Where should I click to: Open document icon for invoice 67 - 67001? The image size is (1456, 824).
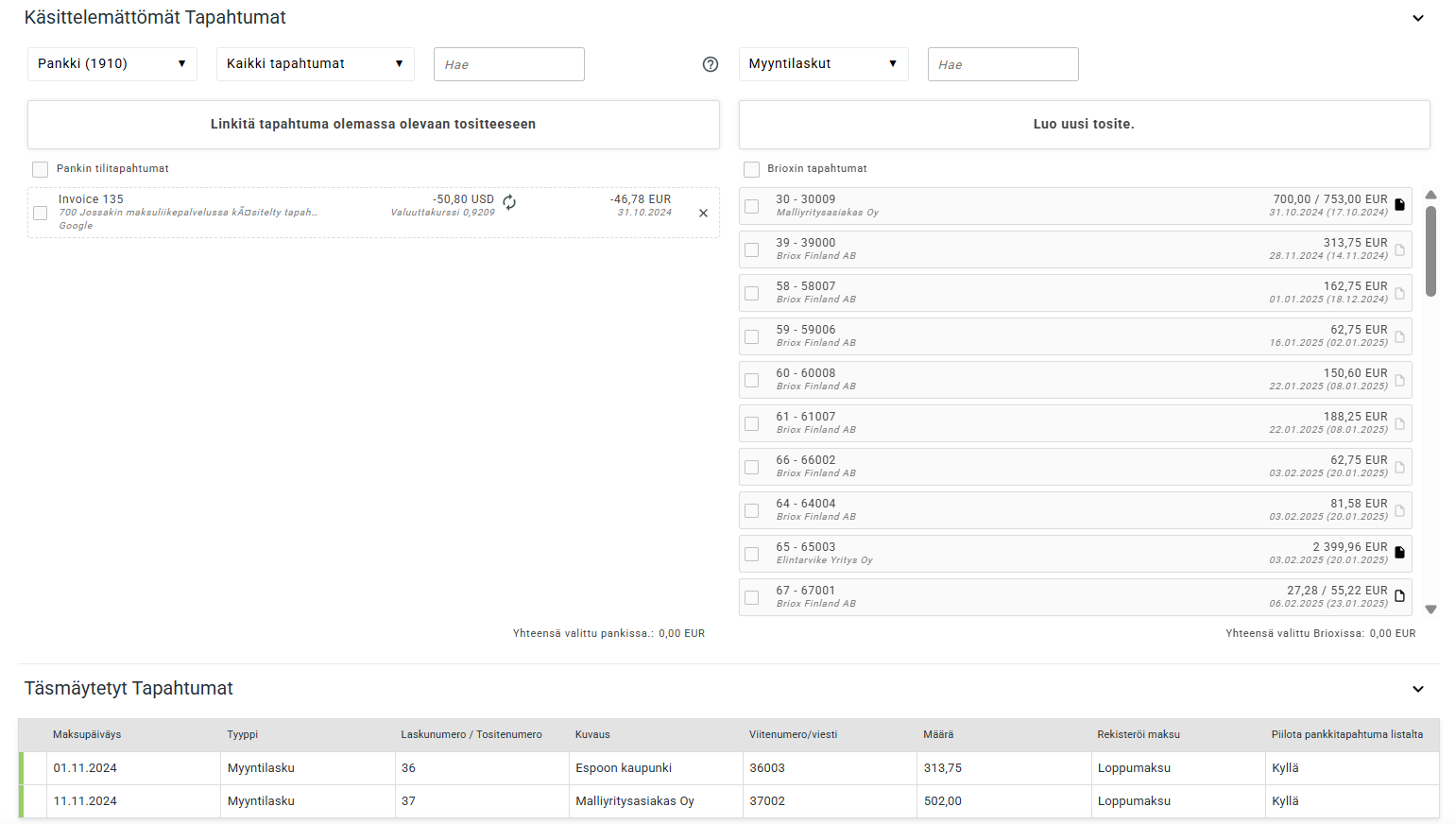coord(1399,596)
